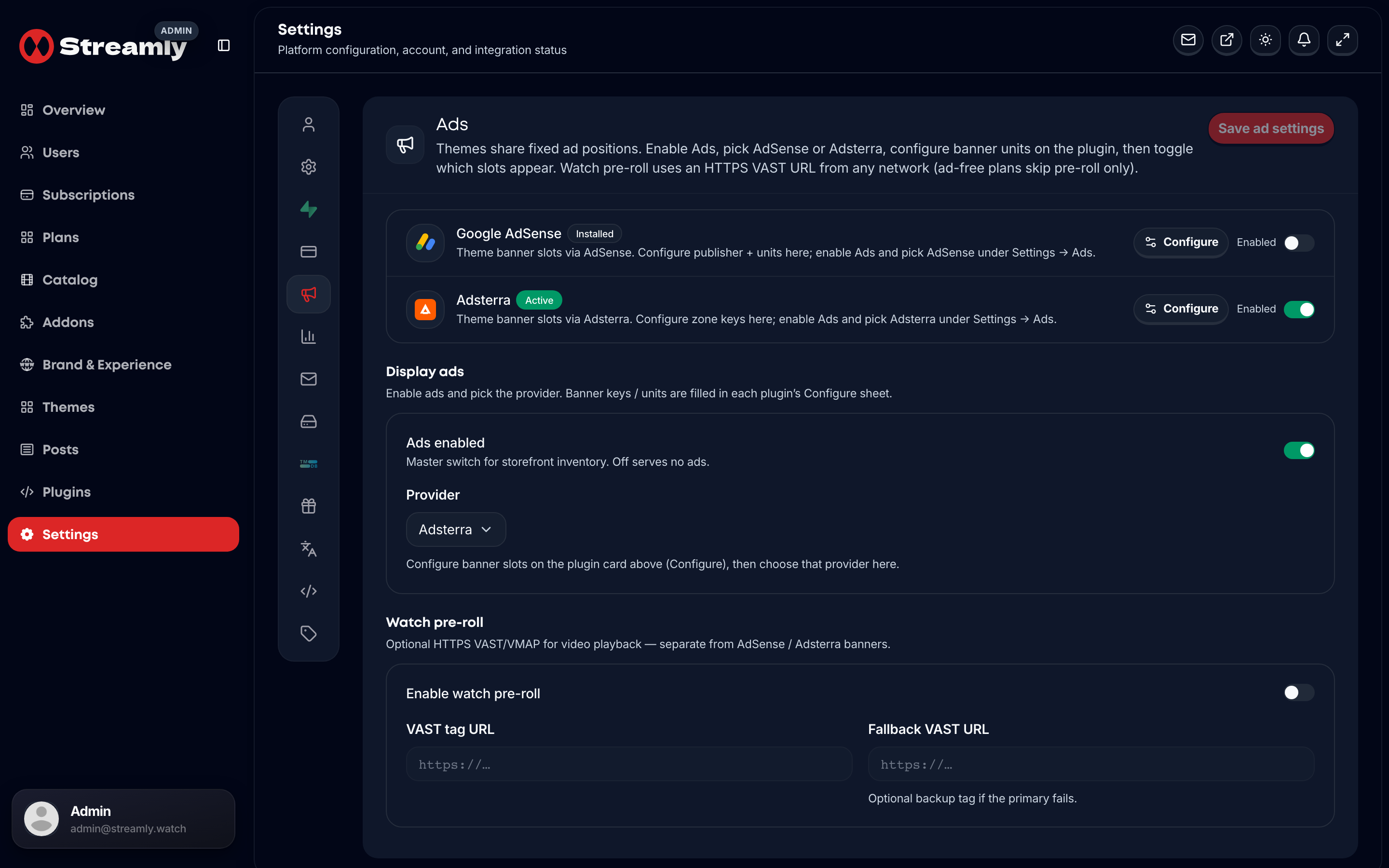The width and height of the screenshot is (1389, 868).
Task: Open the storage drive settings tab icon
Action: (309, 421)
